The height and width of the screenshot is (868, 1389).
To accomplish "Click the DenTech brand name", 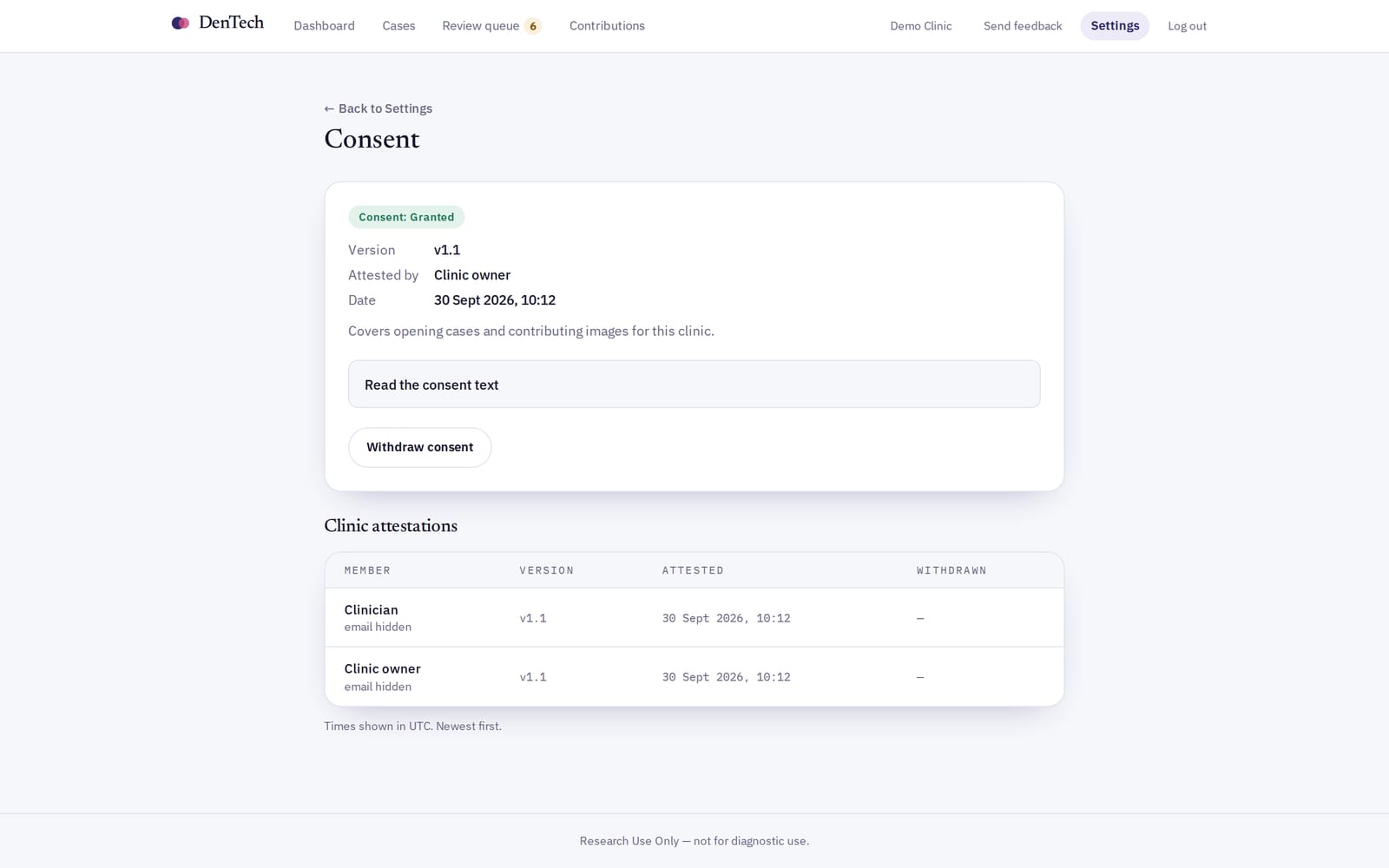I will pos(231,23).
